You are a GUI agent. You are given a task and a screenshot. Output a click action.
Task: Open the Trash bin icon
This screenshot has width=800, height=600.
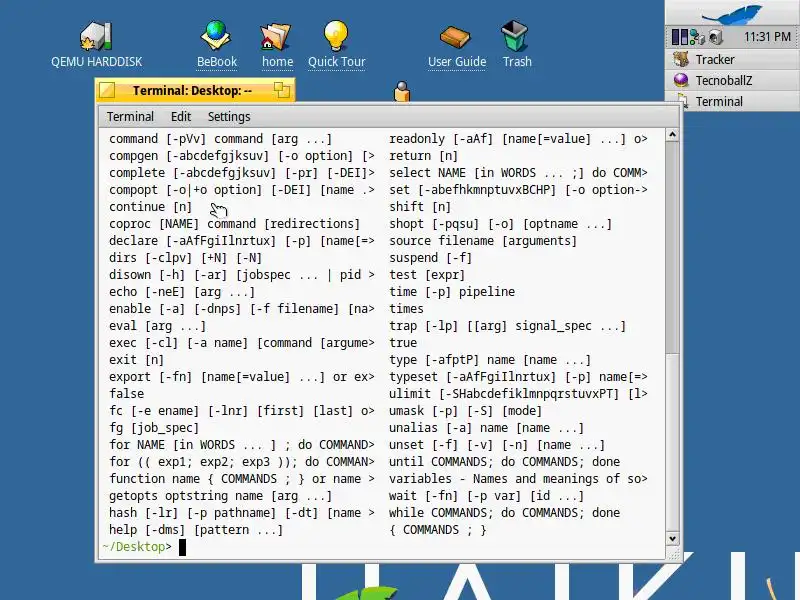point(515,36)
